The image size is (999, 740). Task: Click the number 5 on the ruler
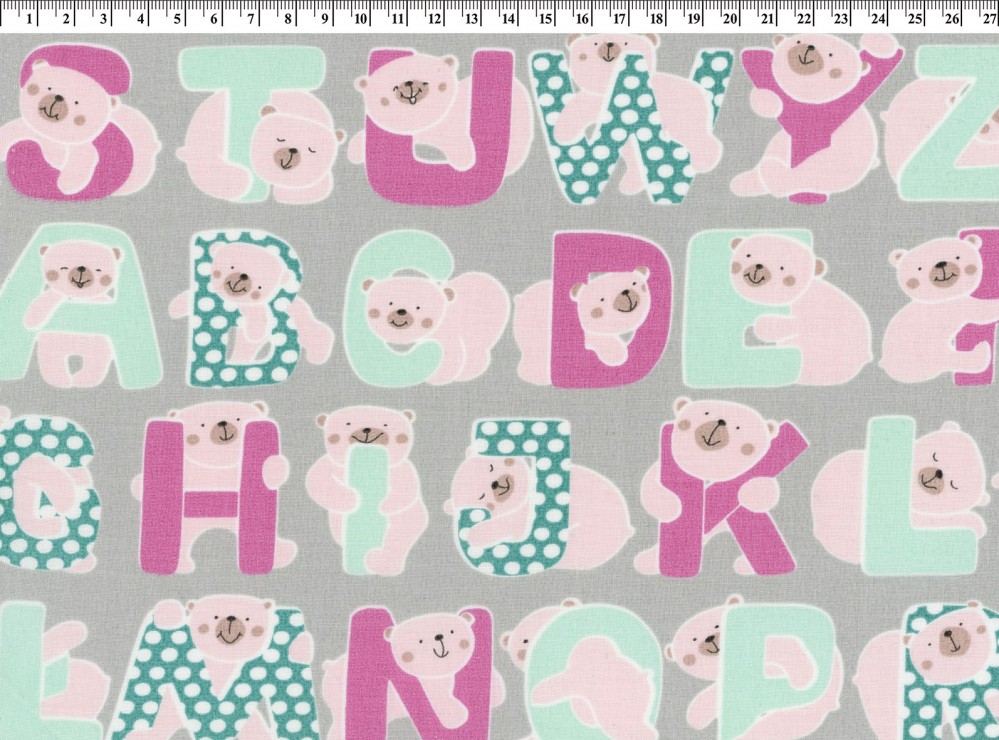(177, 19)
